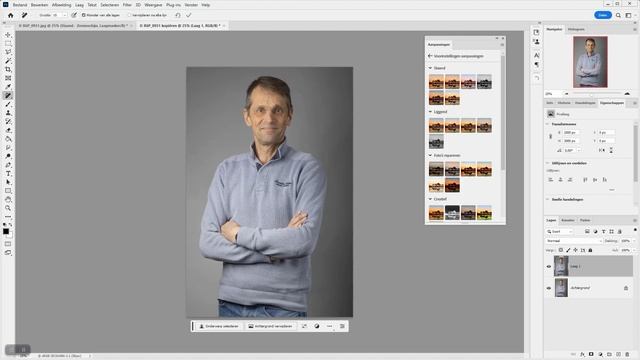The height and width of the screenshot is (360, 640).
Task: Create a new group with the folder icon
Action: [609, 354]
